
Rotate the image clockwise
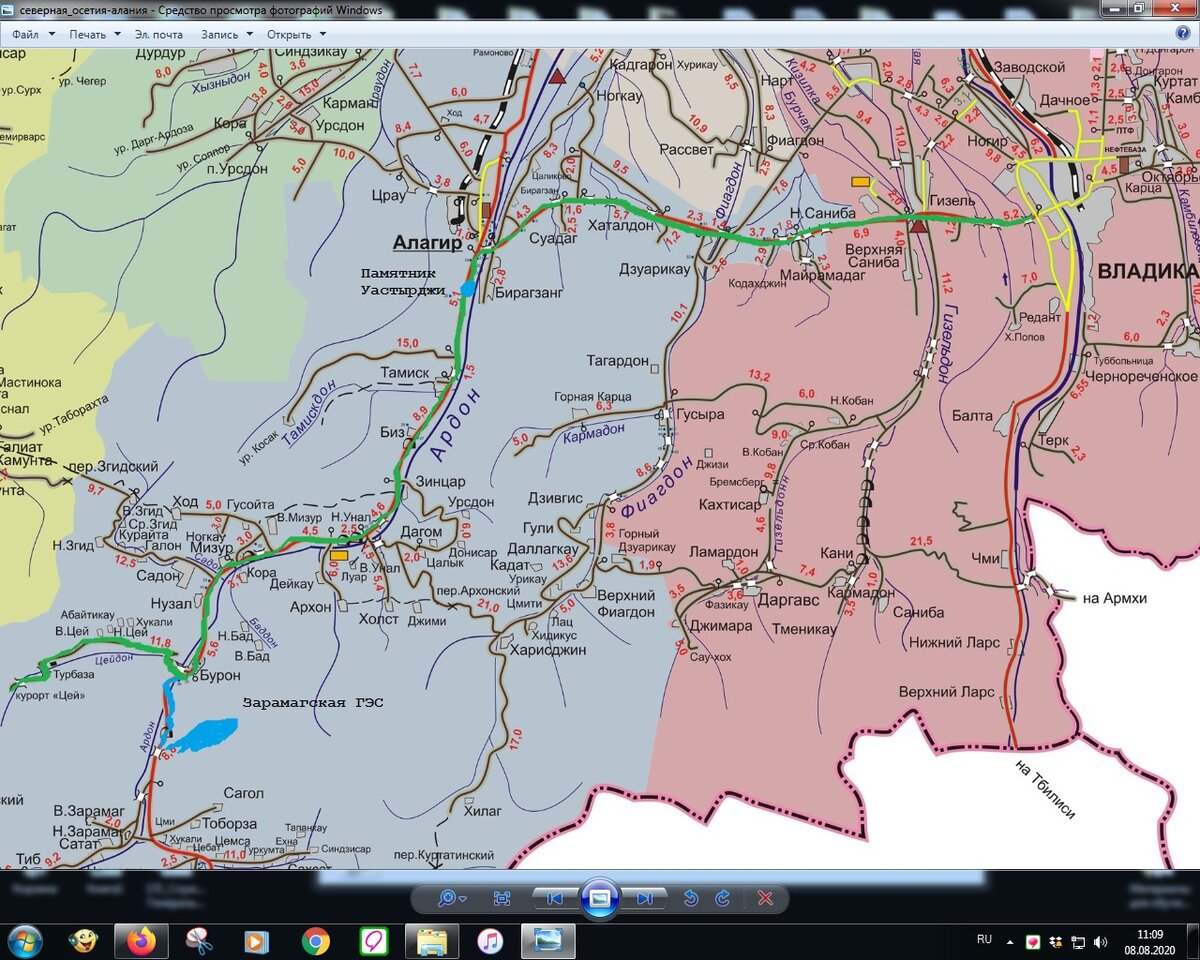tap(723, 898)
